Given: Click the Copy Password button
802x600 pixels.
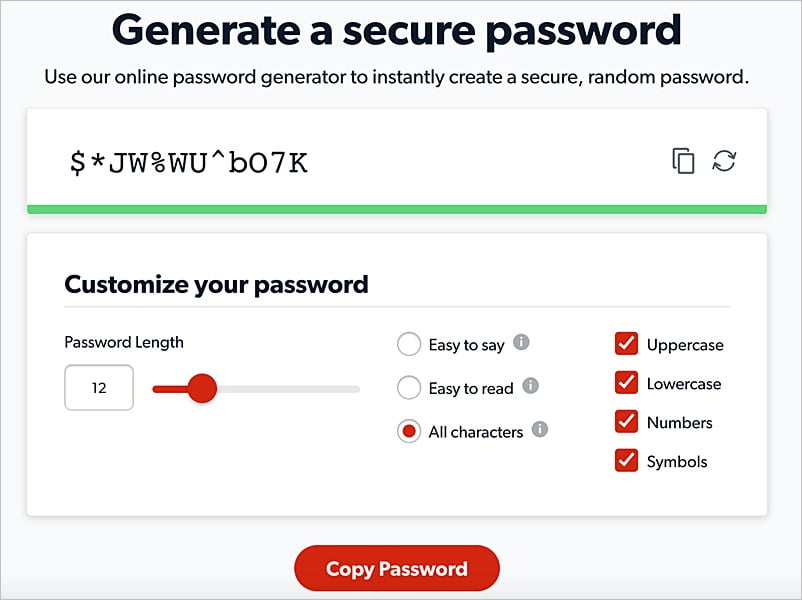Looking at the screenshot, I should coord(396,568).
